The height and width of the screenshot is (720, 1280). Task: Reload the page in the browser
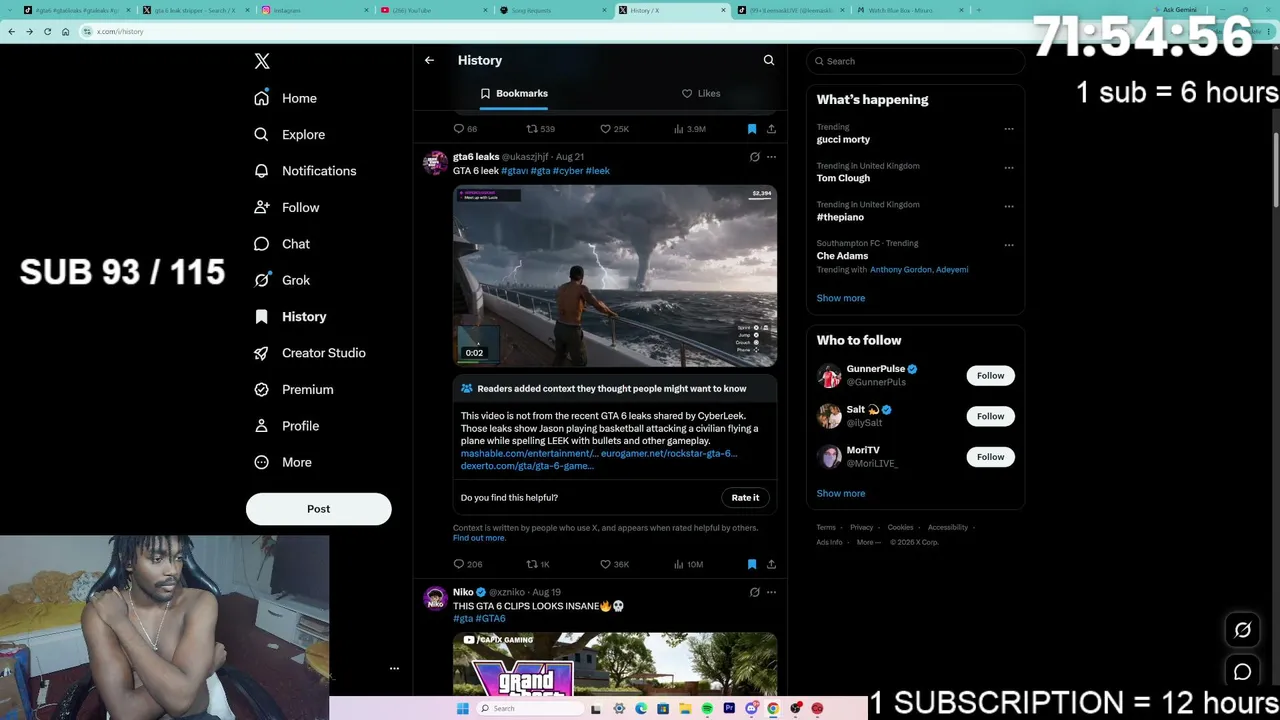point(47,31)
